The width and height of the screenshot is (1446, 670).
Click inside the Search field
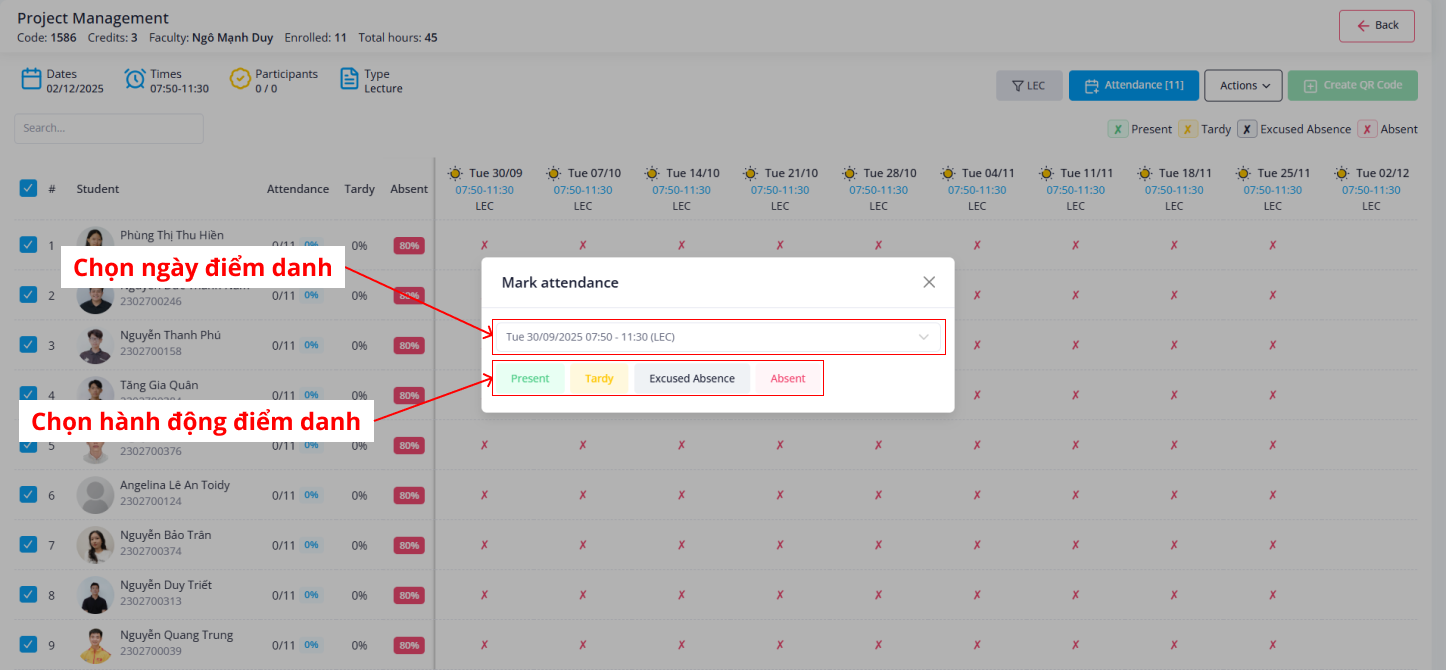tap(109, 128)
